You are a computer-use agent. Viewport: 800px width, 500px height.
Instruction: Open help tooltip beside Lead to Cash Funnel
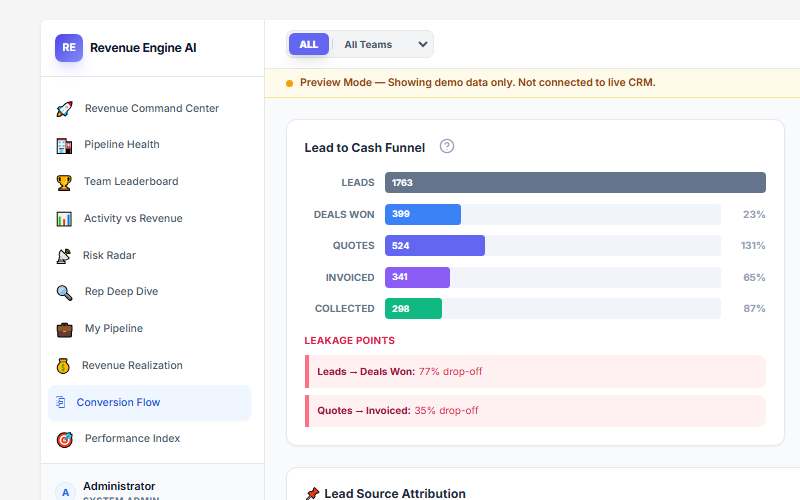click(x=447, y=146)
